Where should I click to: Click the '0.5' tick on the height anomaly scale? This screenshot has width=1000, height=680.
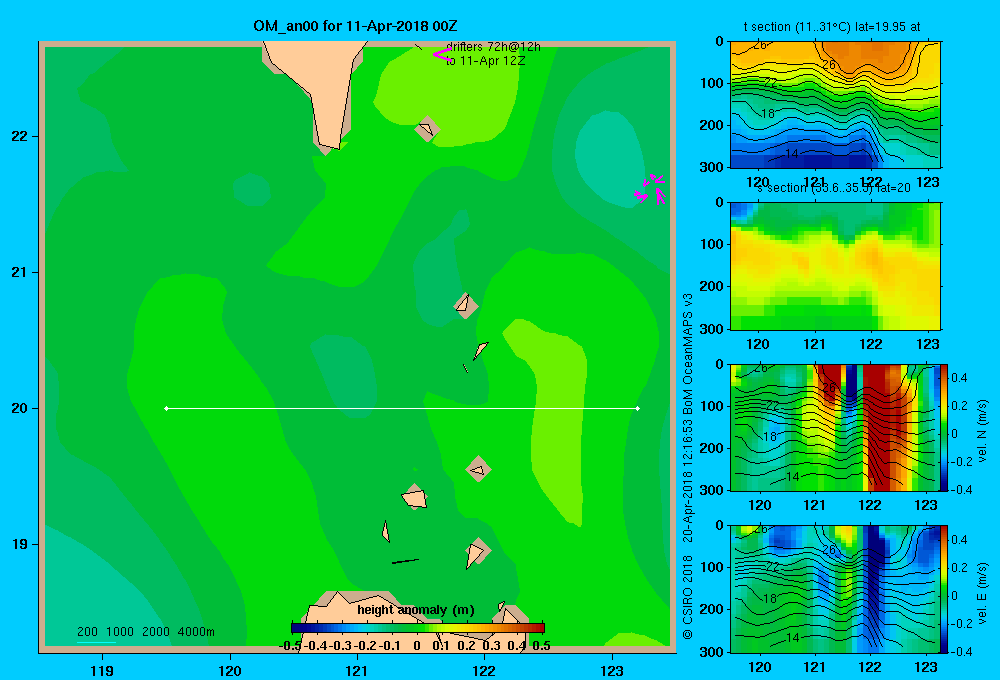pyautogui.click(x=541, y=646)
